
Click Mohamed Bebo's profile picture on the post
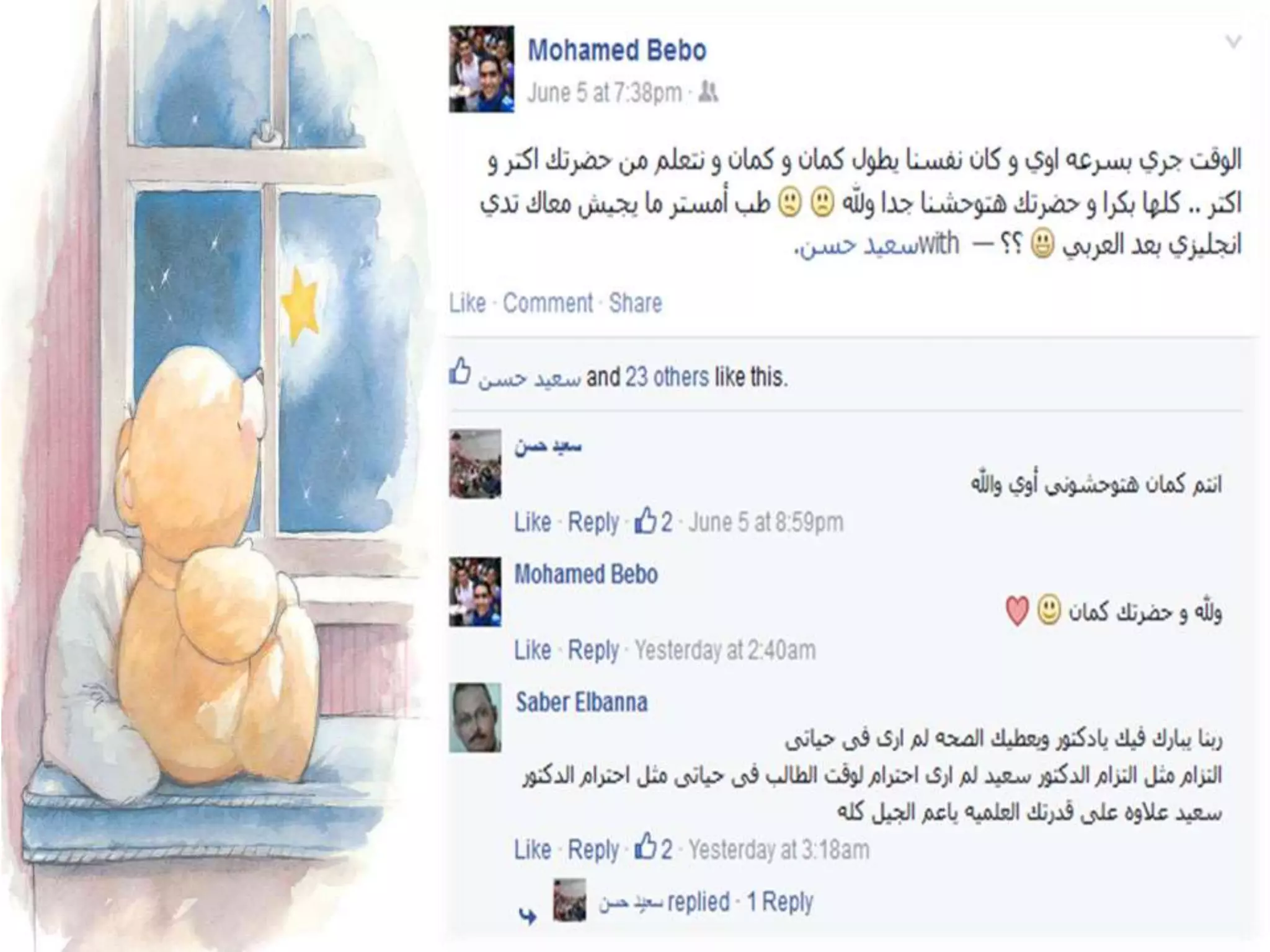482,69
